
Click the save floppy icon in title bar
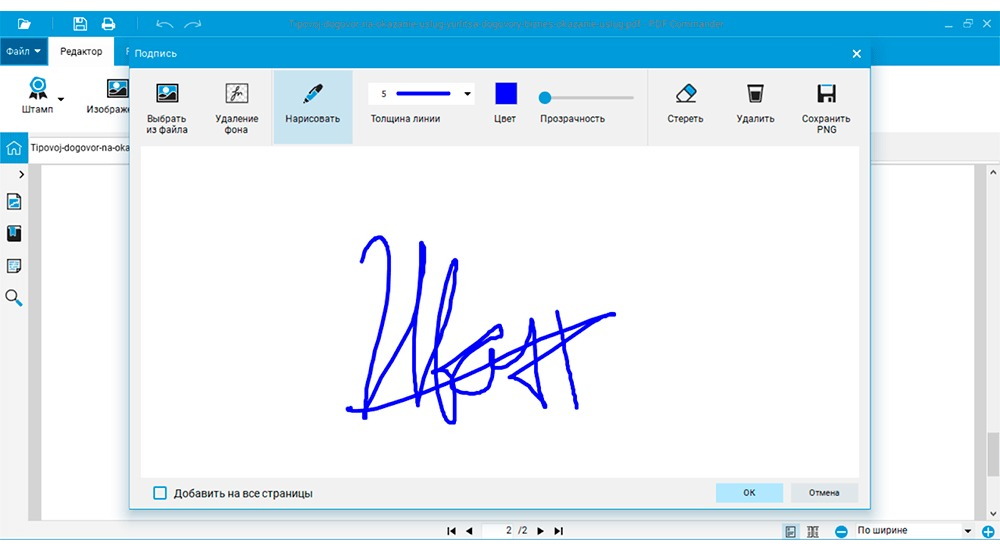coord(80,24)
